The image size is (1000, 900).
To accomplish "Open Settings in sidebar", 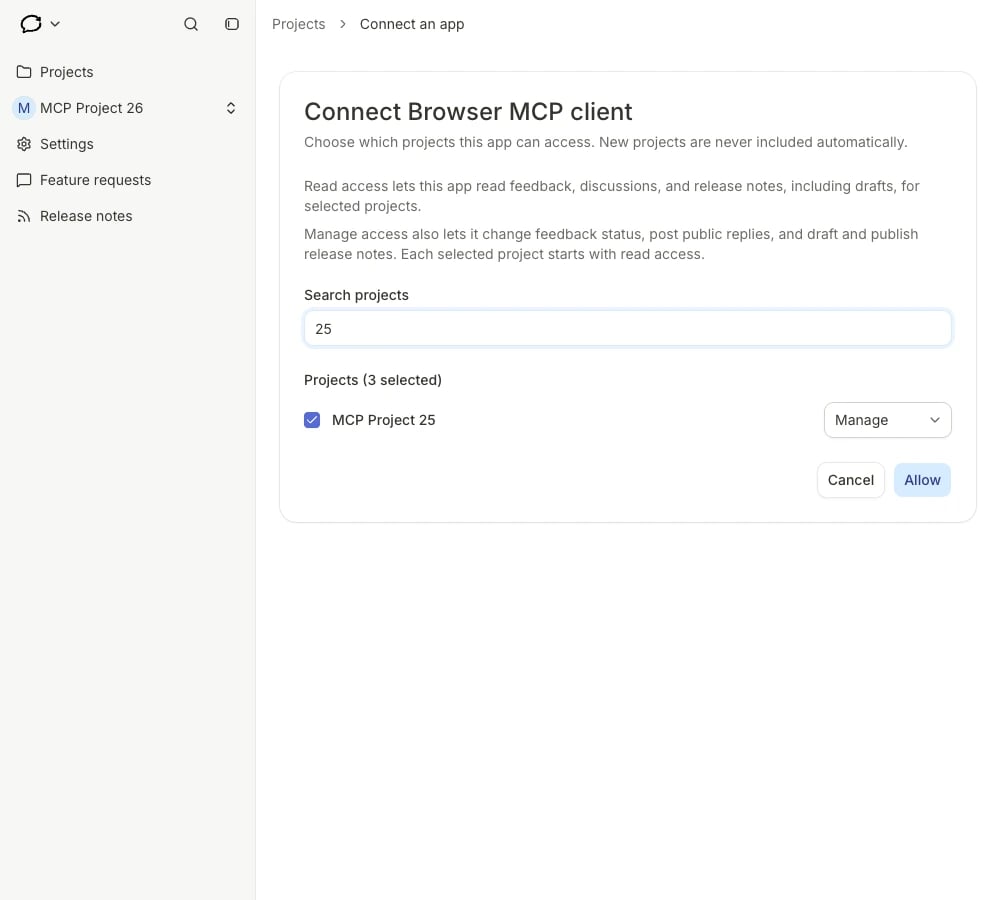I will (x=128, y=144).
